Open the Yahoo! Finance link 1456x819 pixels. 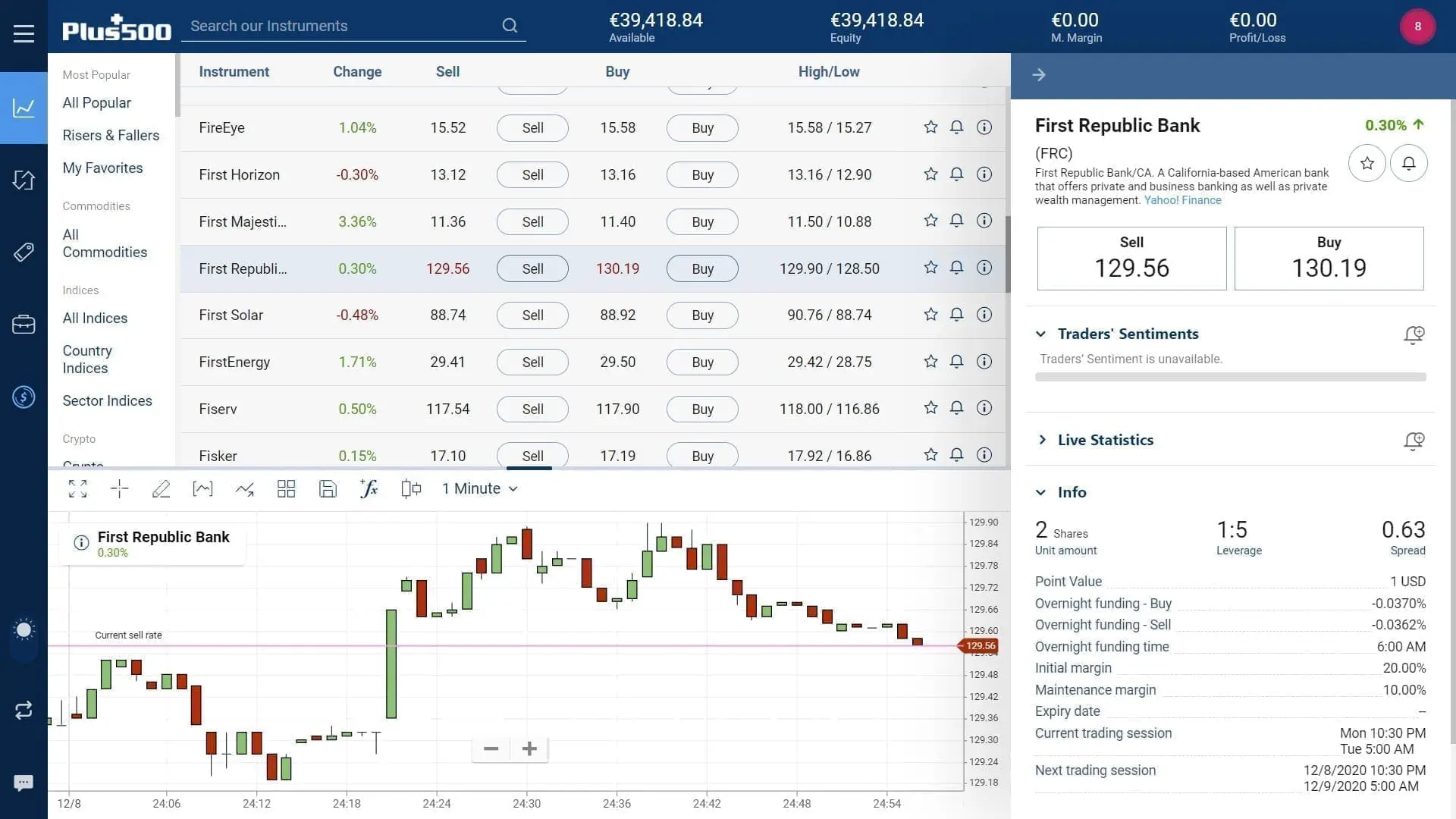click(1182, 200)
